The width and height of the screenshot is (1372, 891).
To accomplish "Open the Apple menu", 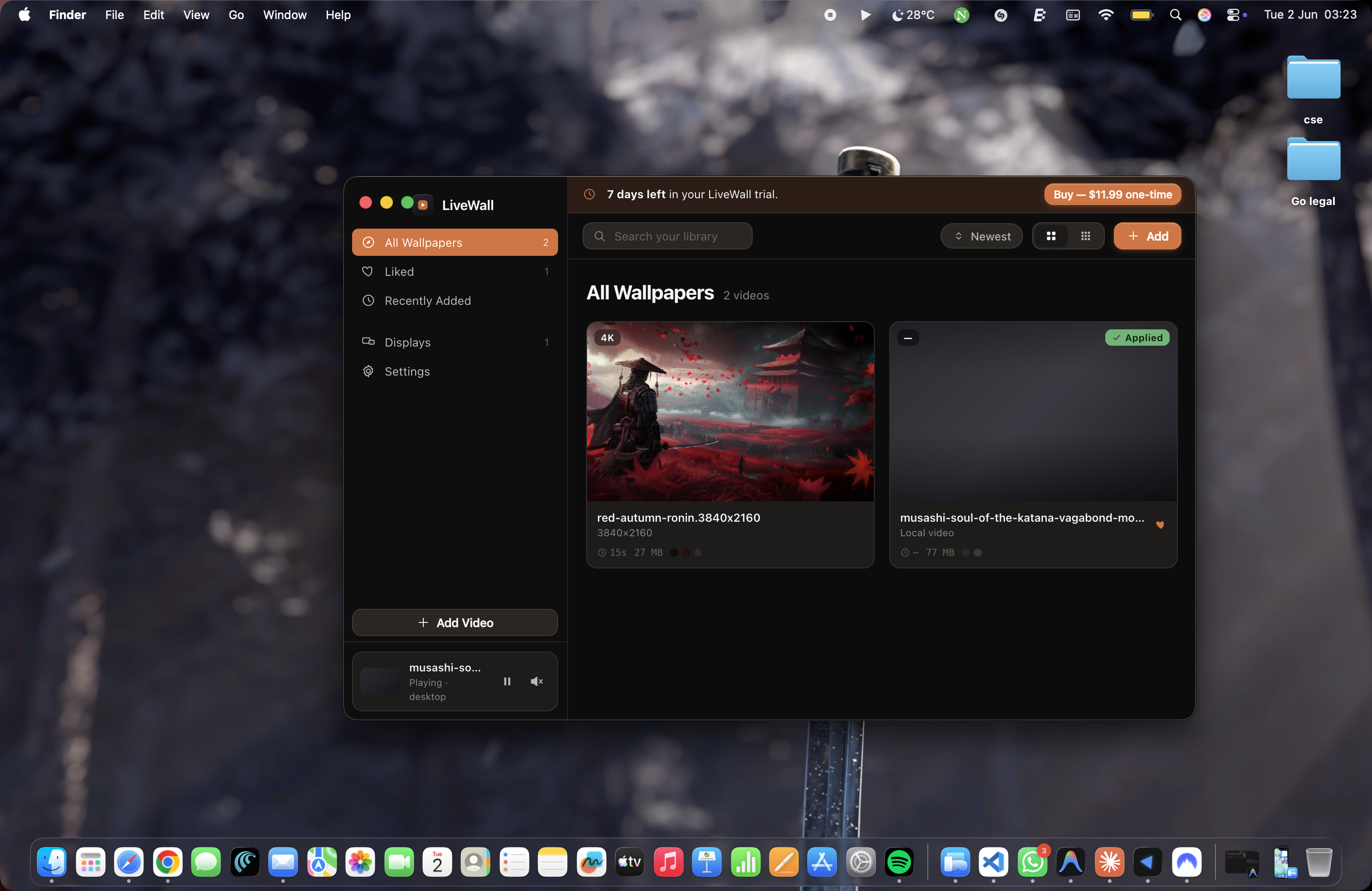I will [x=24, y=15].
